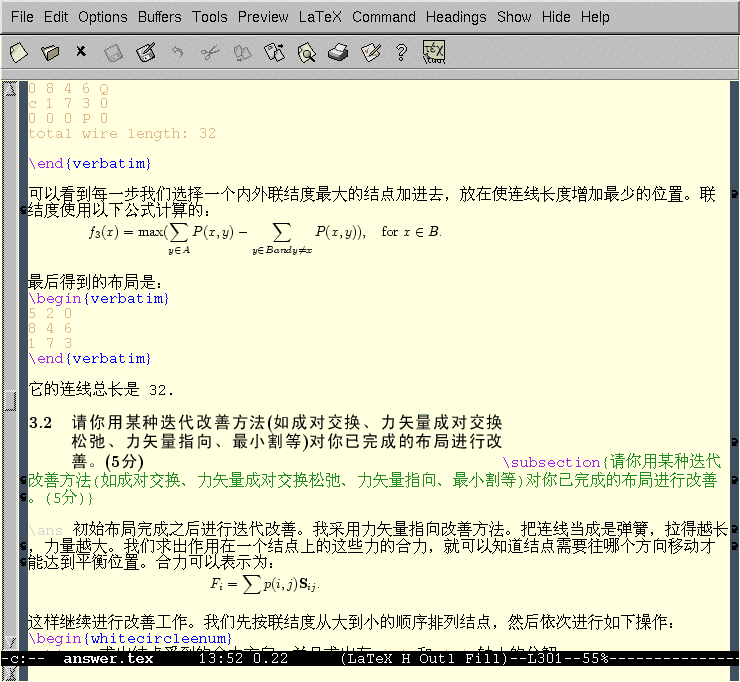The height and width of the screenshot is (682, 740).
Task: Close the buffer with the X icon
Action: 81,51
